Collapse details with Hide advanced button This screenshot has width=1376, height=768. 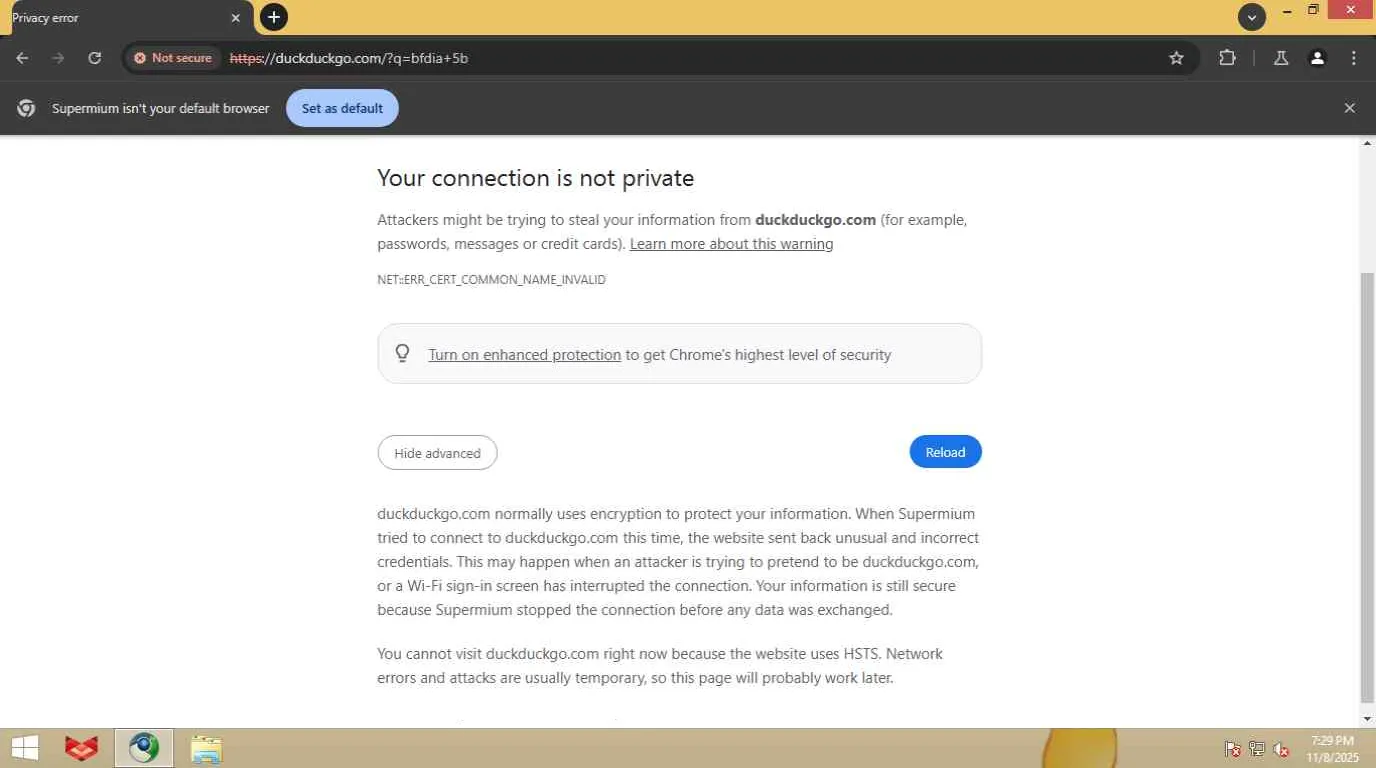pos(437,453)
